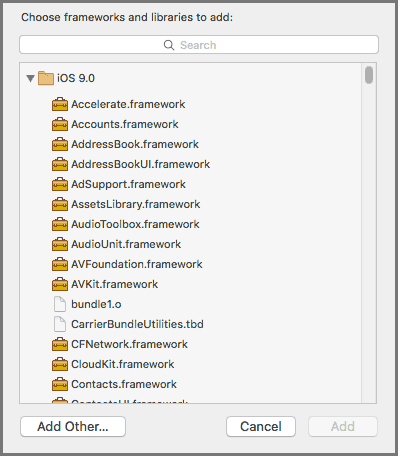398x456 pixels.
Task: Select the AudioUnit.framework name
Action: point(126,244)
